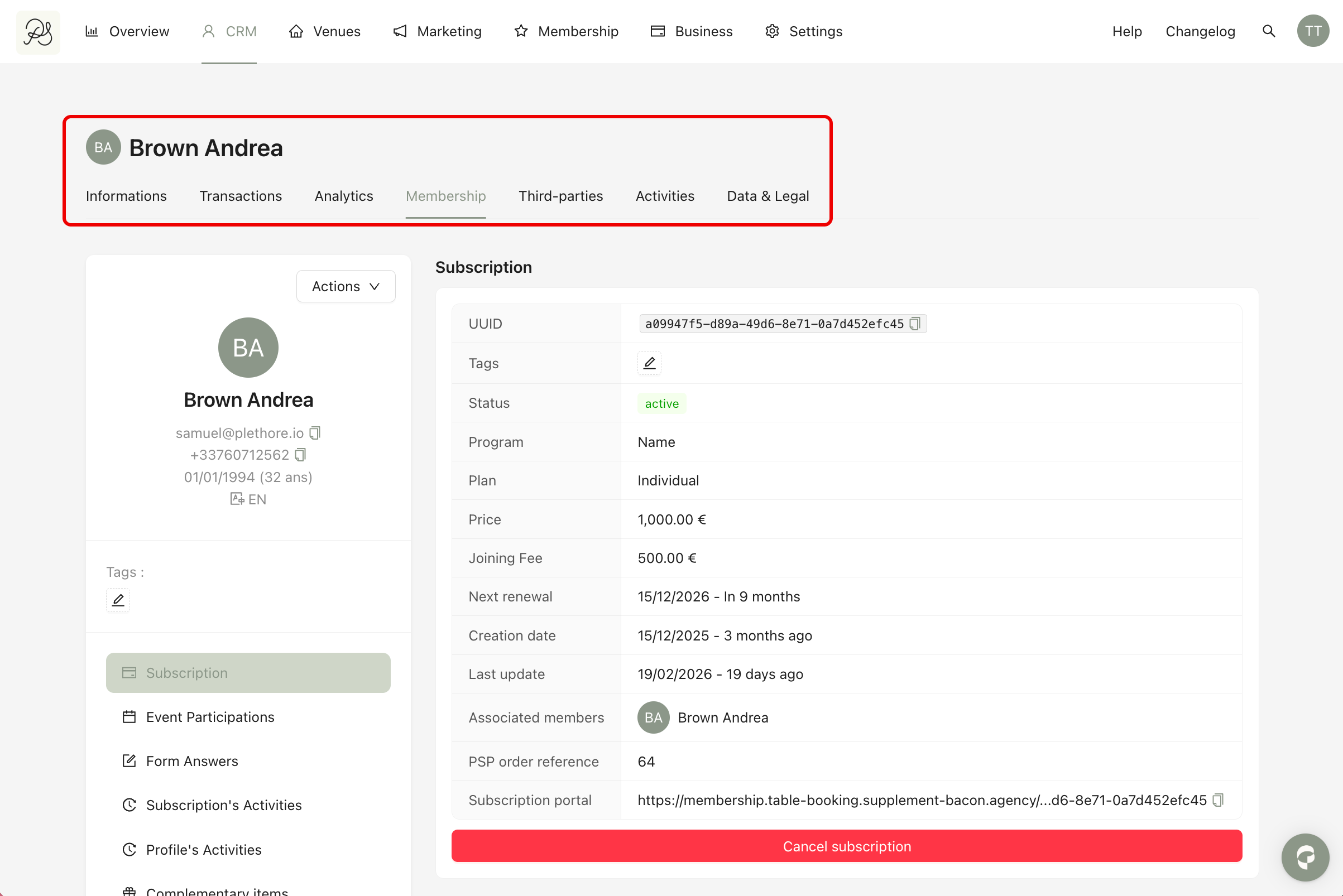The image size is (1343, 896).
Task: Copy the subscription UUID via the copy icon
Action: (x=915, y=324)
